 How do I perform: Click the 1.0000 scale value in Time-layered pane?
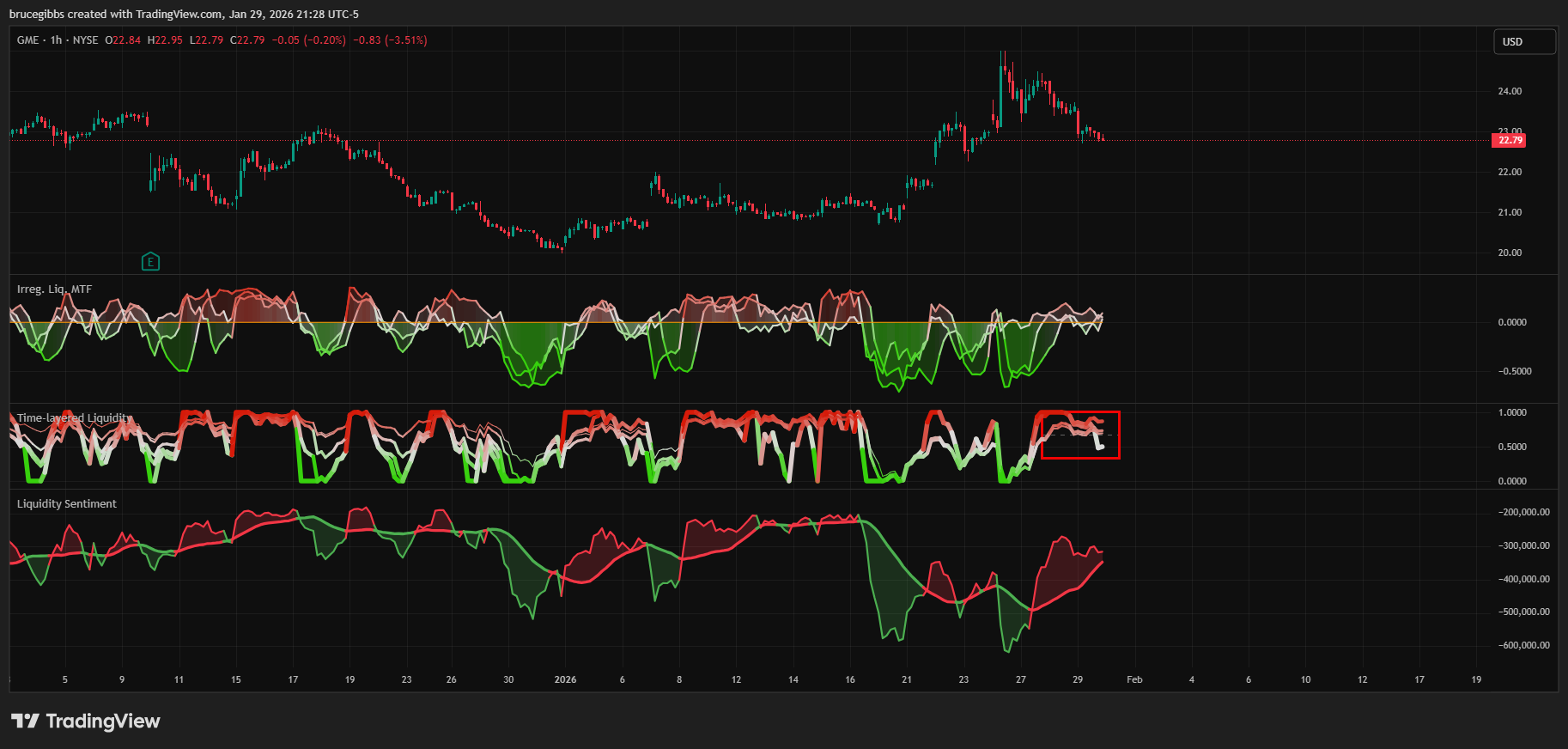[1512, 412]
